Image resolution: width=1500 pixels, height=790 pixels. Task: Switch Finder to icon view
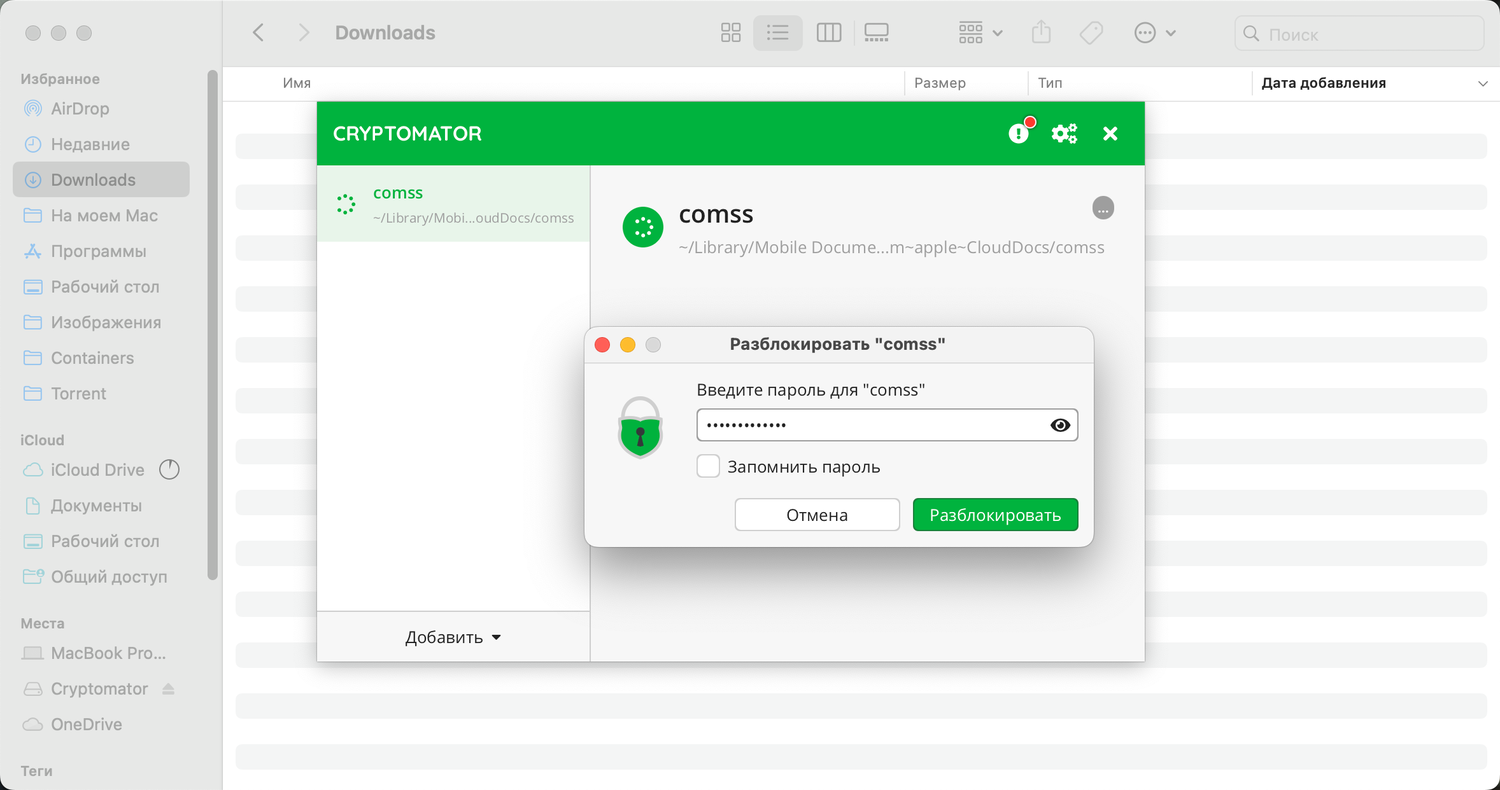click(731, 33)
